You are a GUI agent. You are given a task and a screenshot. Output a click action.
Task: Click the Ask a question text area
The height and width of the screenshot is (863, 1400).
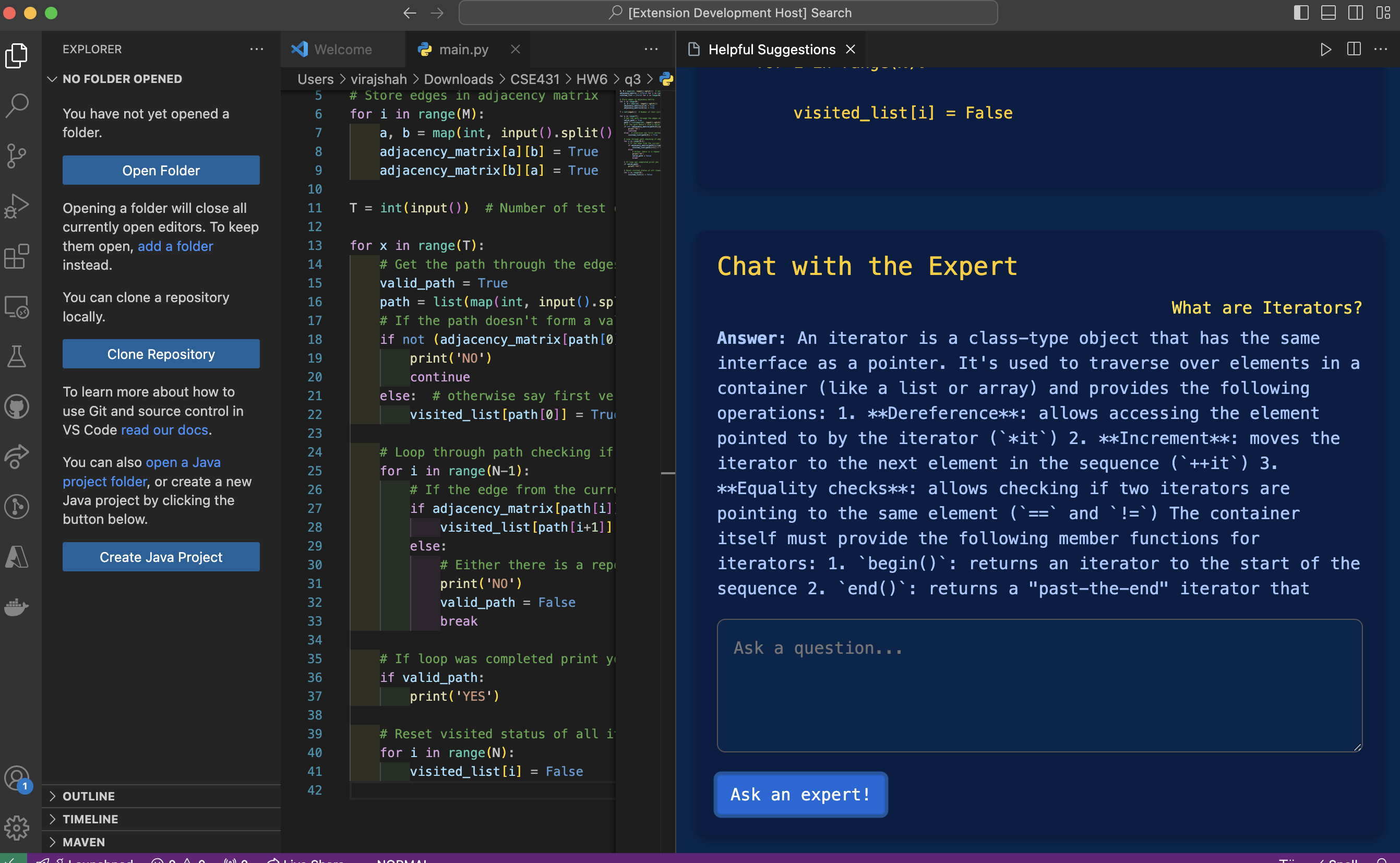click(x=1039, y=685)
